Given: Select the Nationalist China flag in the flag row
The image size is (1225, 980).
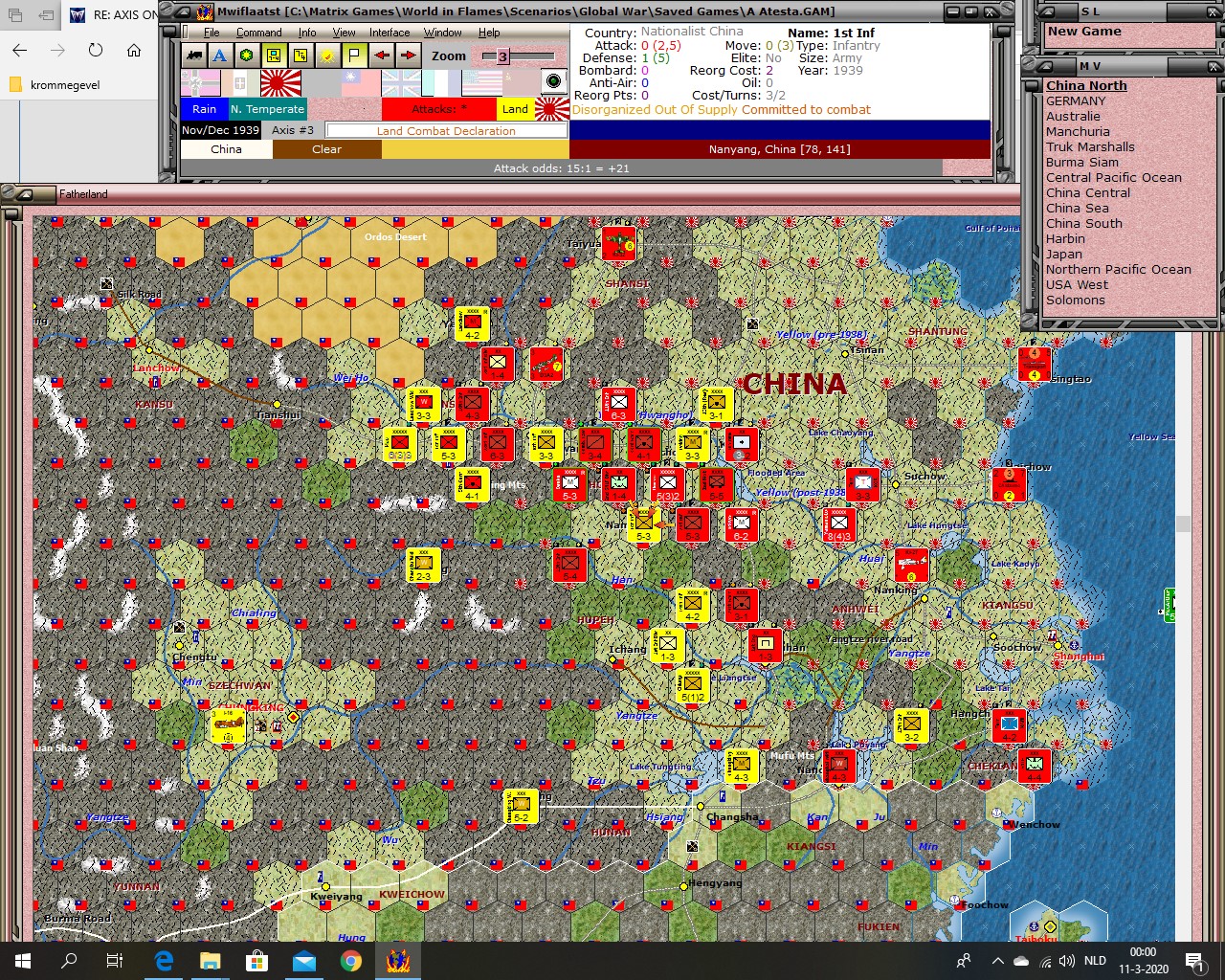Looking at the screenshot, I should pyautogui.click(x=361, y=83).
